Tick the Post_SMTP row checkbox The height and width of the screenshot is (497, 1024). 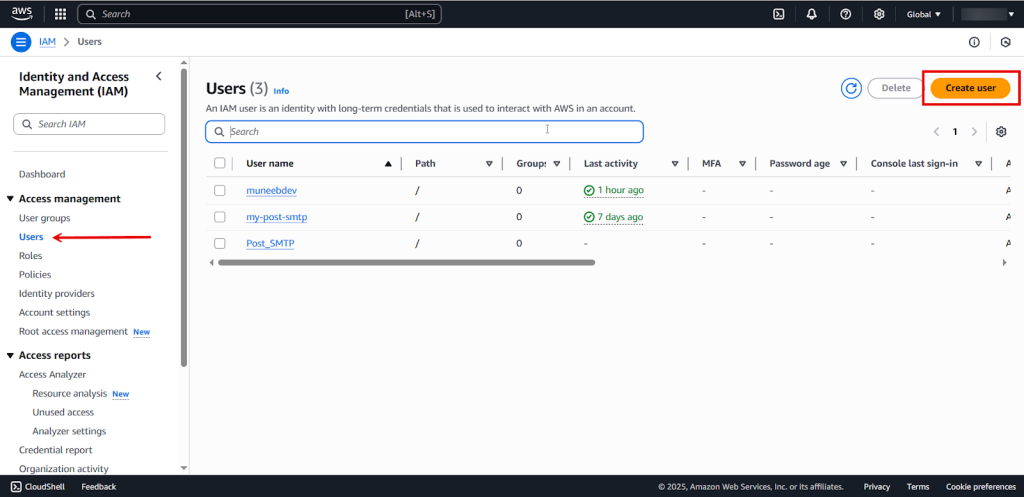tap(220, 243)
